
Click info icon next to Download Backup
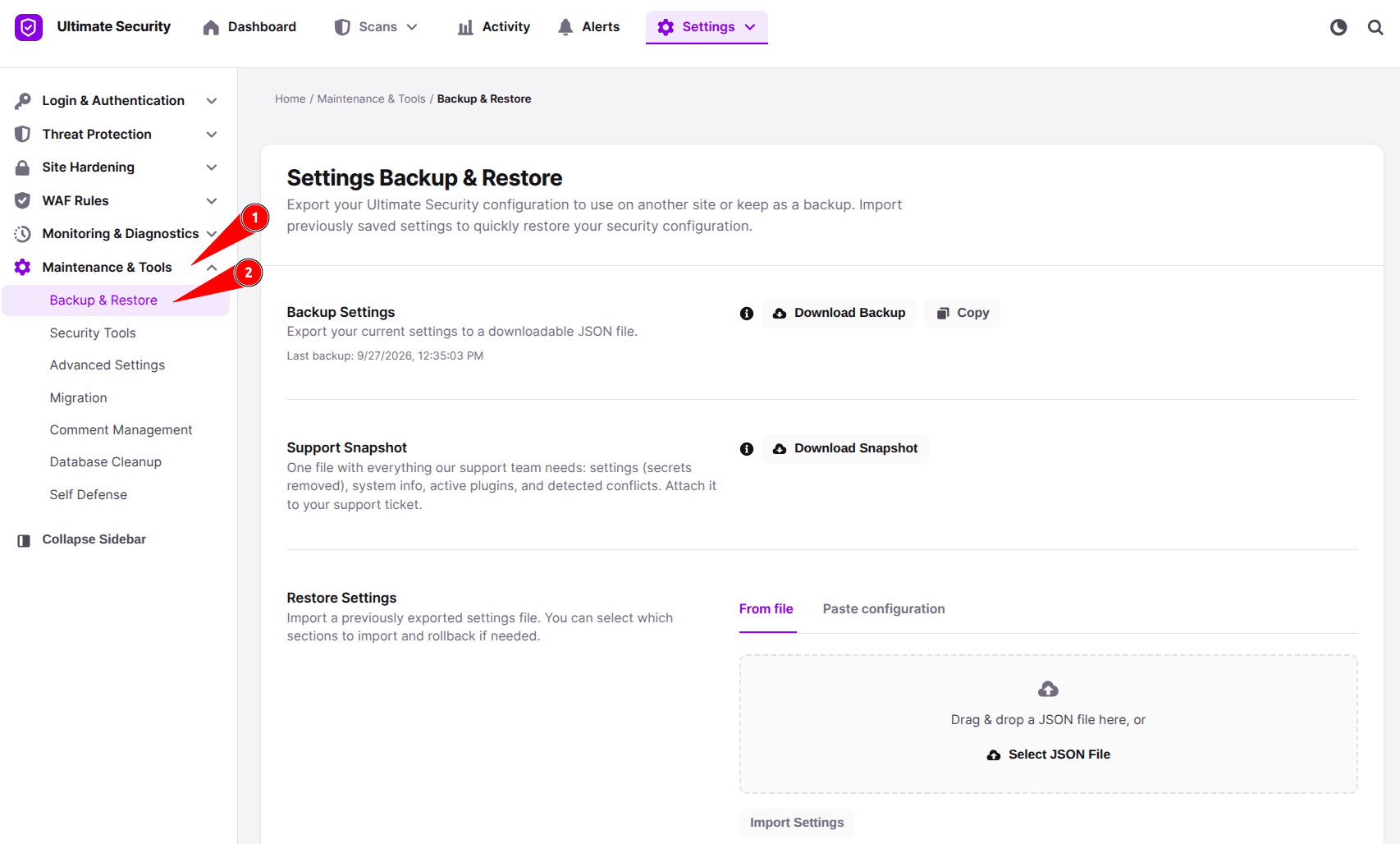click(x=747, y=314)
